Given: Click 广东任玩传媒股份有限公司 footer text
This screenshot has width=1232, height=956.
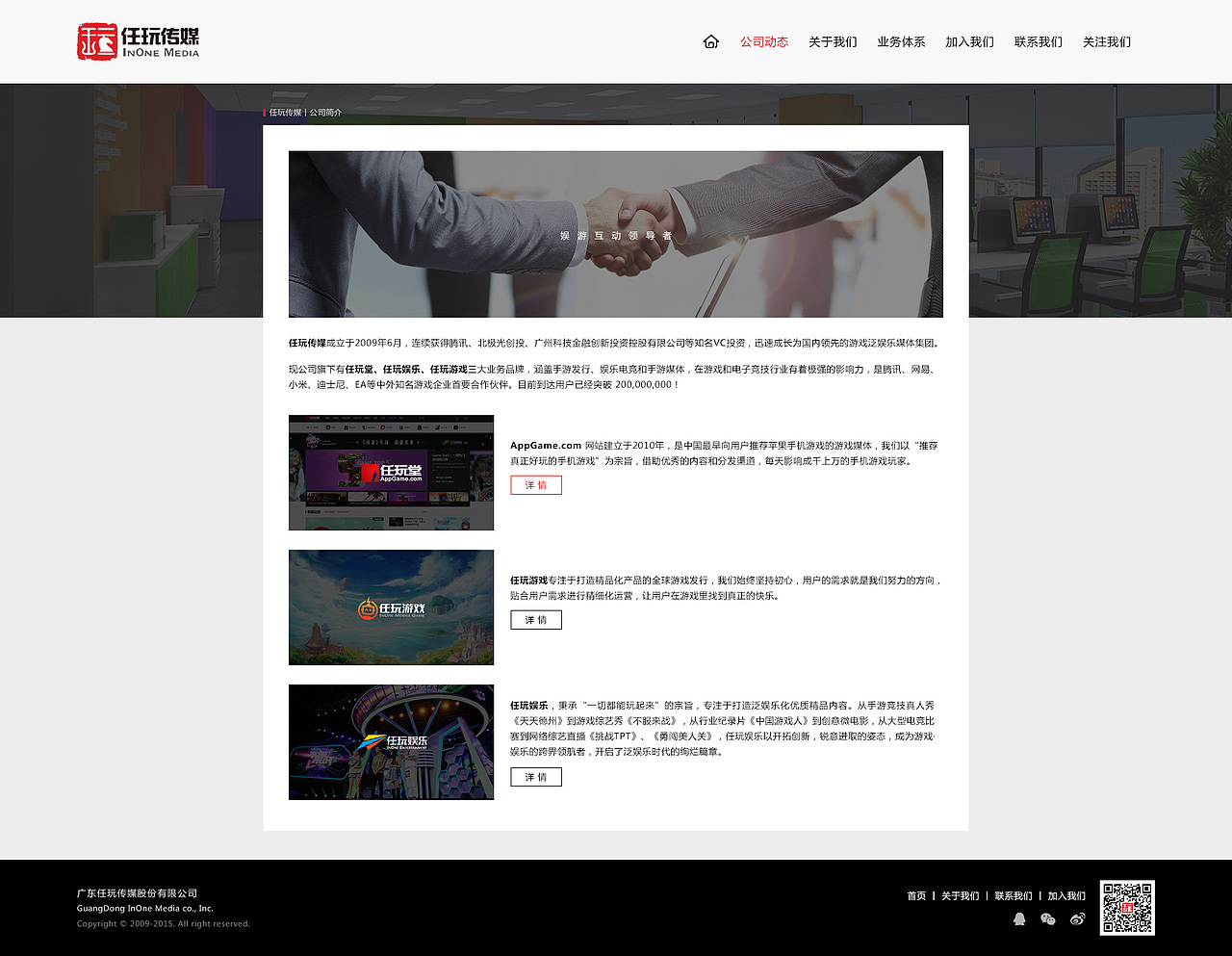Looking at the screenshot, I should (137, 893).
